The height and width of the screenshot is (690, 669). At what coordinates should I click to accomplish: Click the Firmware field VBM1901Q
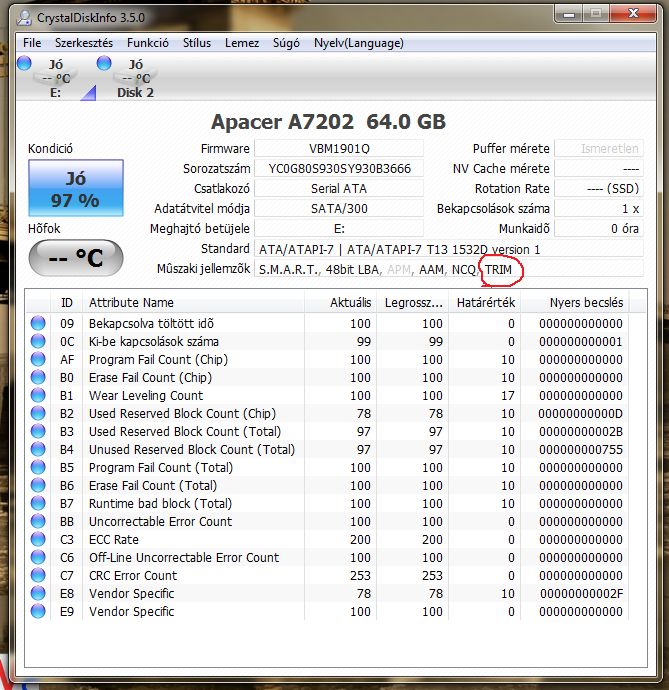click(x=339, y=149)
